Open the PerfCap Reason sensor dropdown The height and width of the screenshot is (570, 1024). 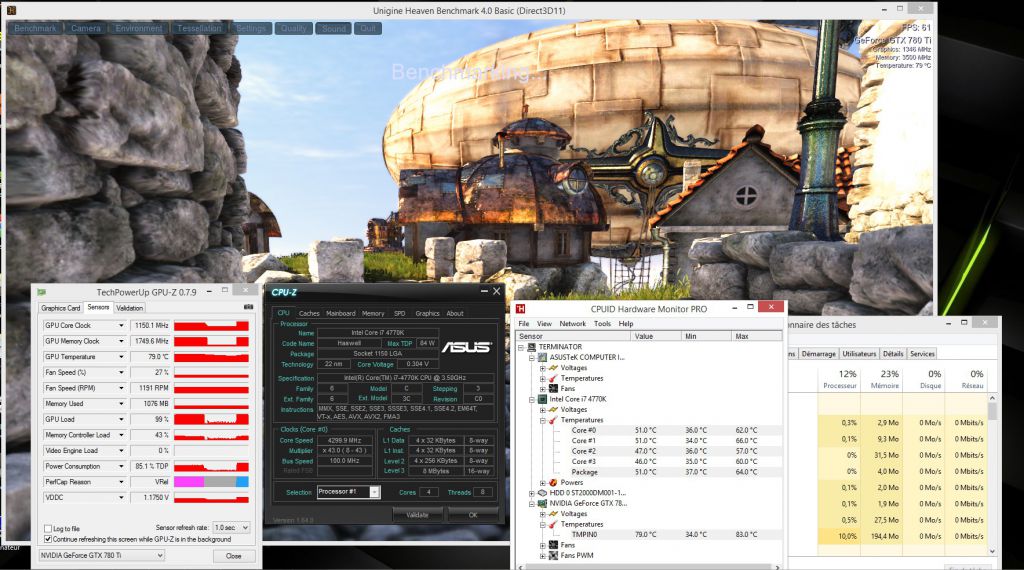(121, 482)
